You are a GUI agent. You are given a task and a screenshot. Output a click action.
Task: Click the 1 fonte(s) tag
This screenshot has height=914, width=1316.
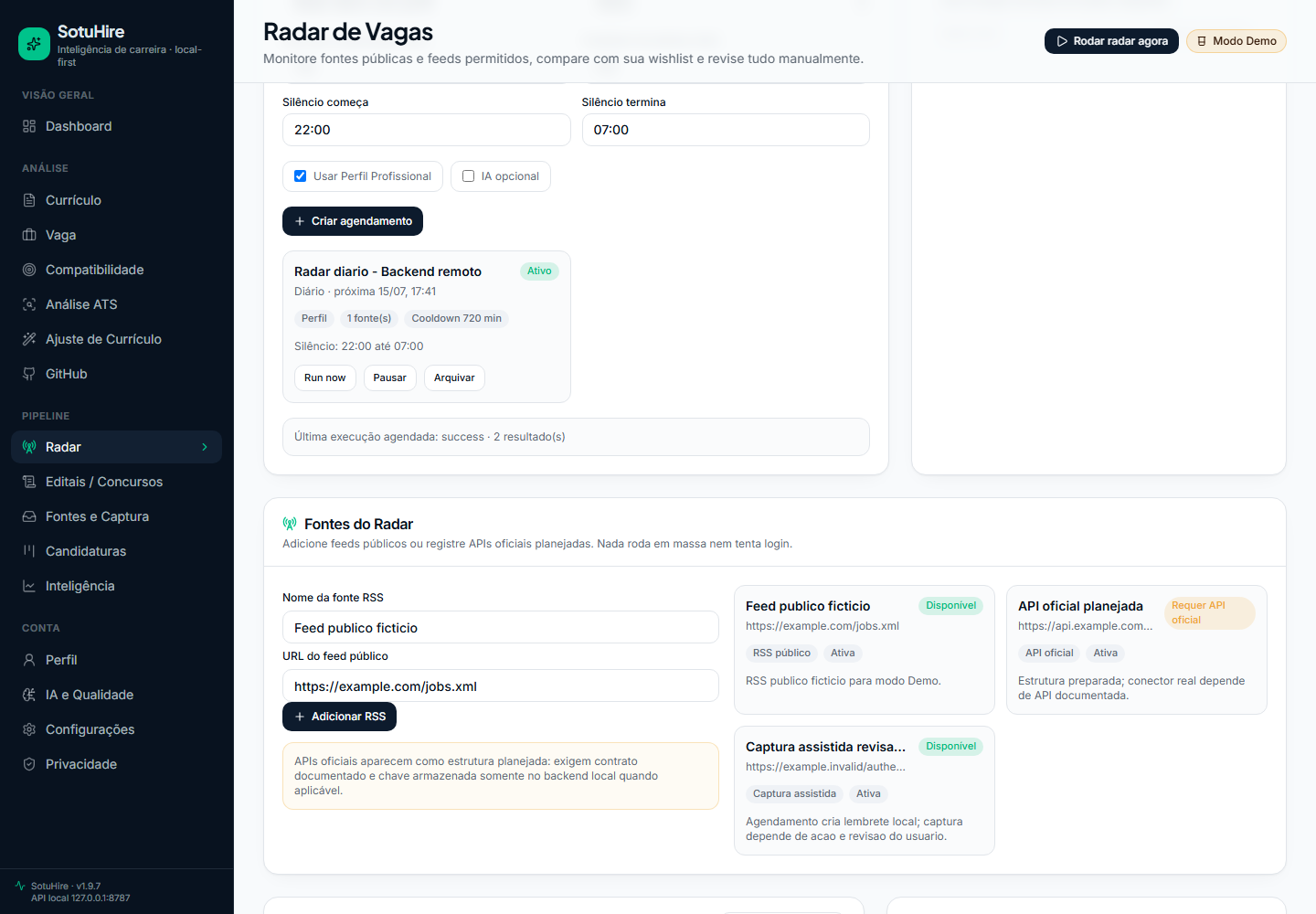369,318
